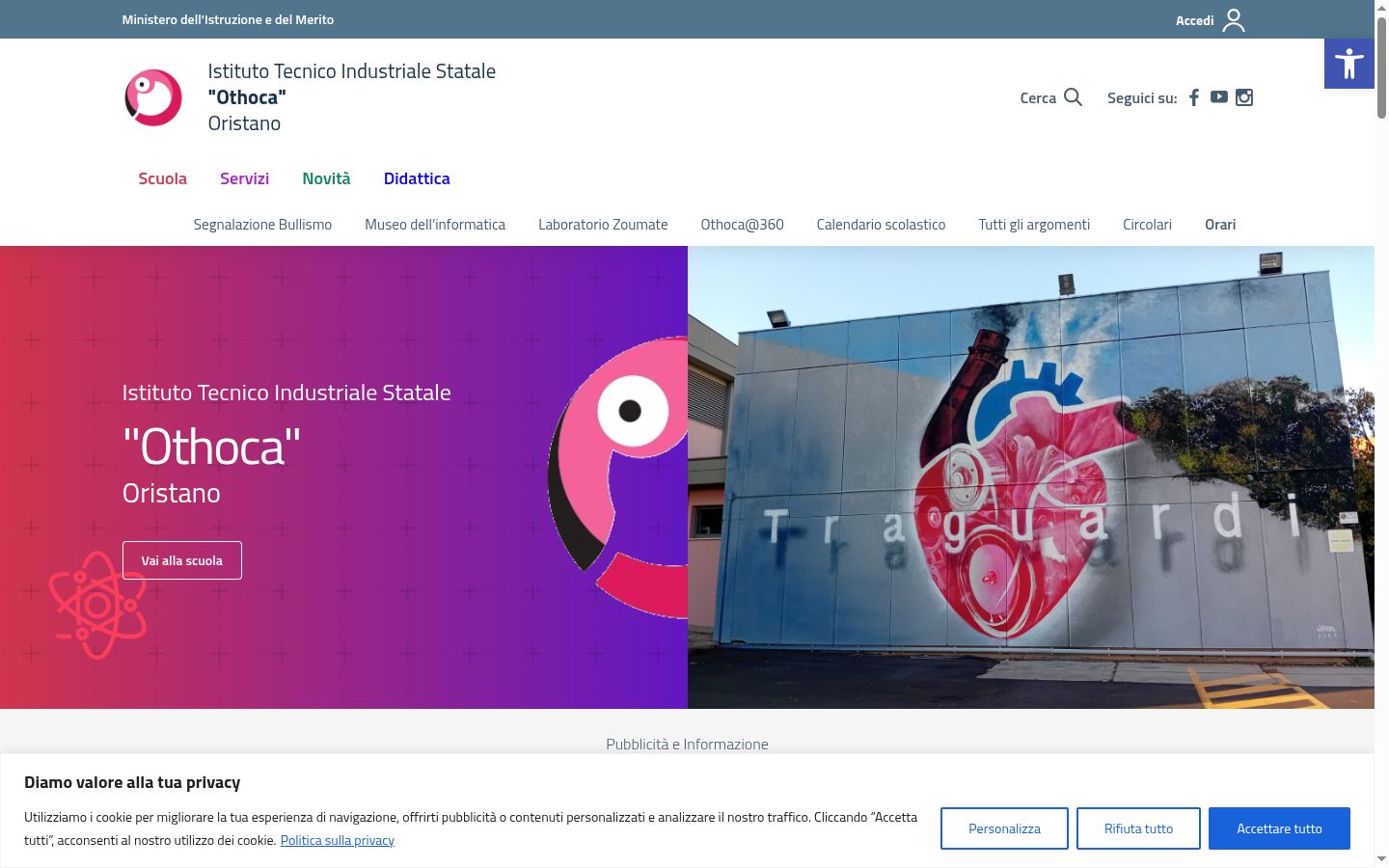Visit the Othoca@360 page
Viewport: 1389px width, 868px height.
[742, 225]
